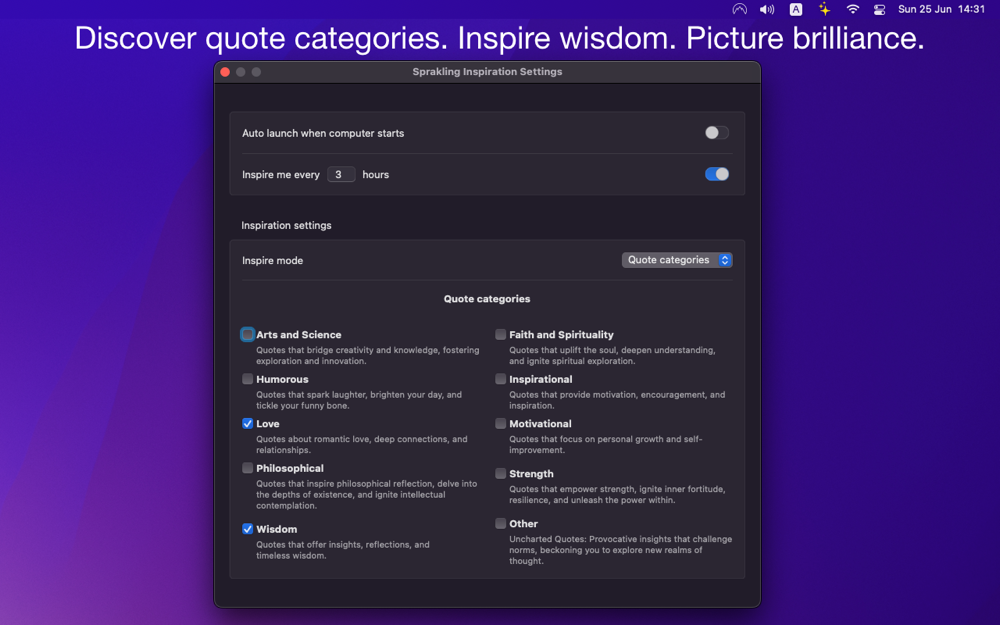Click the Strength category label
1000x625 pixels.
pyautogui.click(x=531, y=473)
